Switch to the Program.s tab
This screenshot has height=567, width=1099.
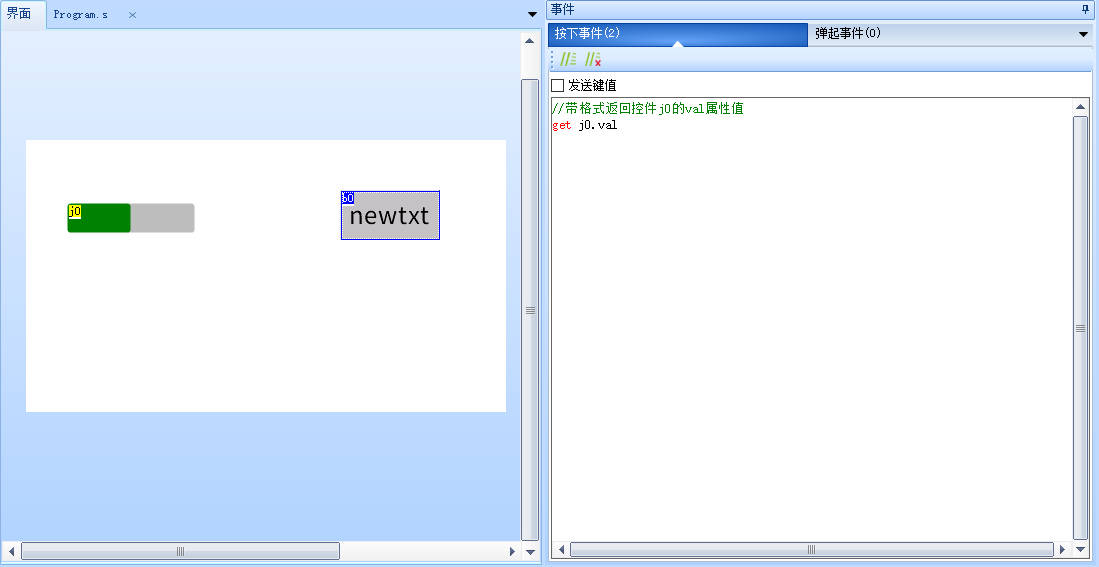[81, 15]
